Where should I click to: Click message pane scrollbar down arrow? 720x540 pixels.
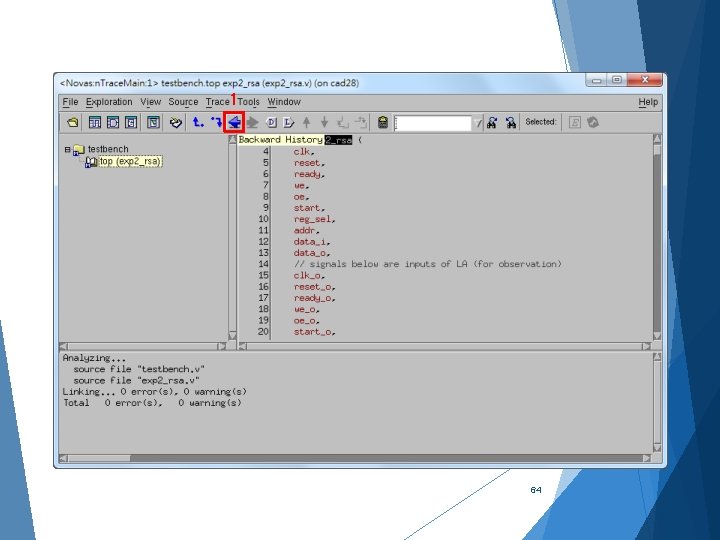(x=657, y=448)
